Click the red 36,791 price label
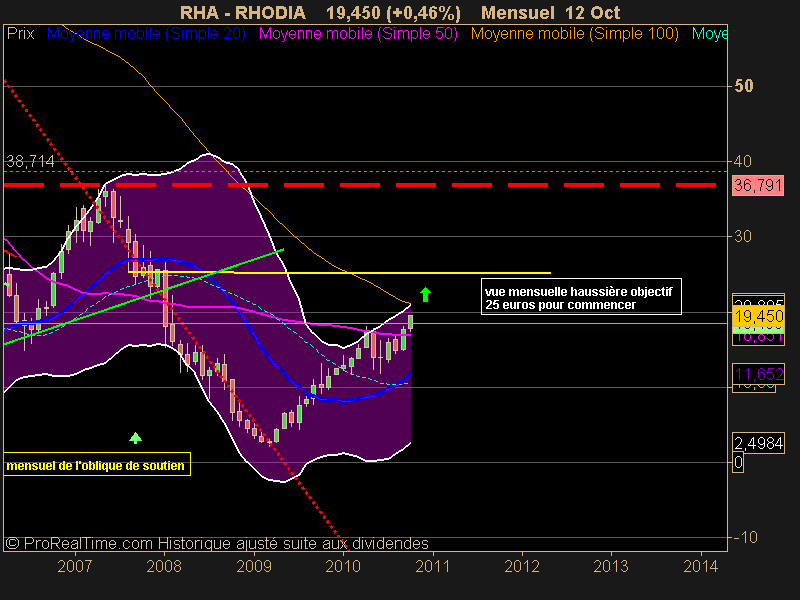800x600 pixels. tap(758, 185)
